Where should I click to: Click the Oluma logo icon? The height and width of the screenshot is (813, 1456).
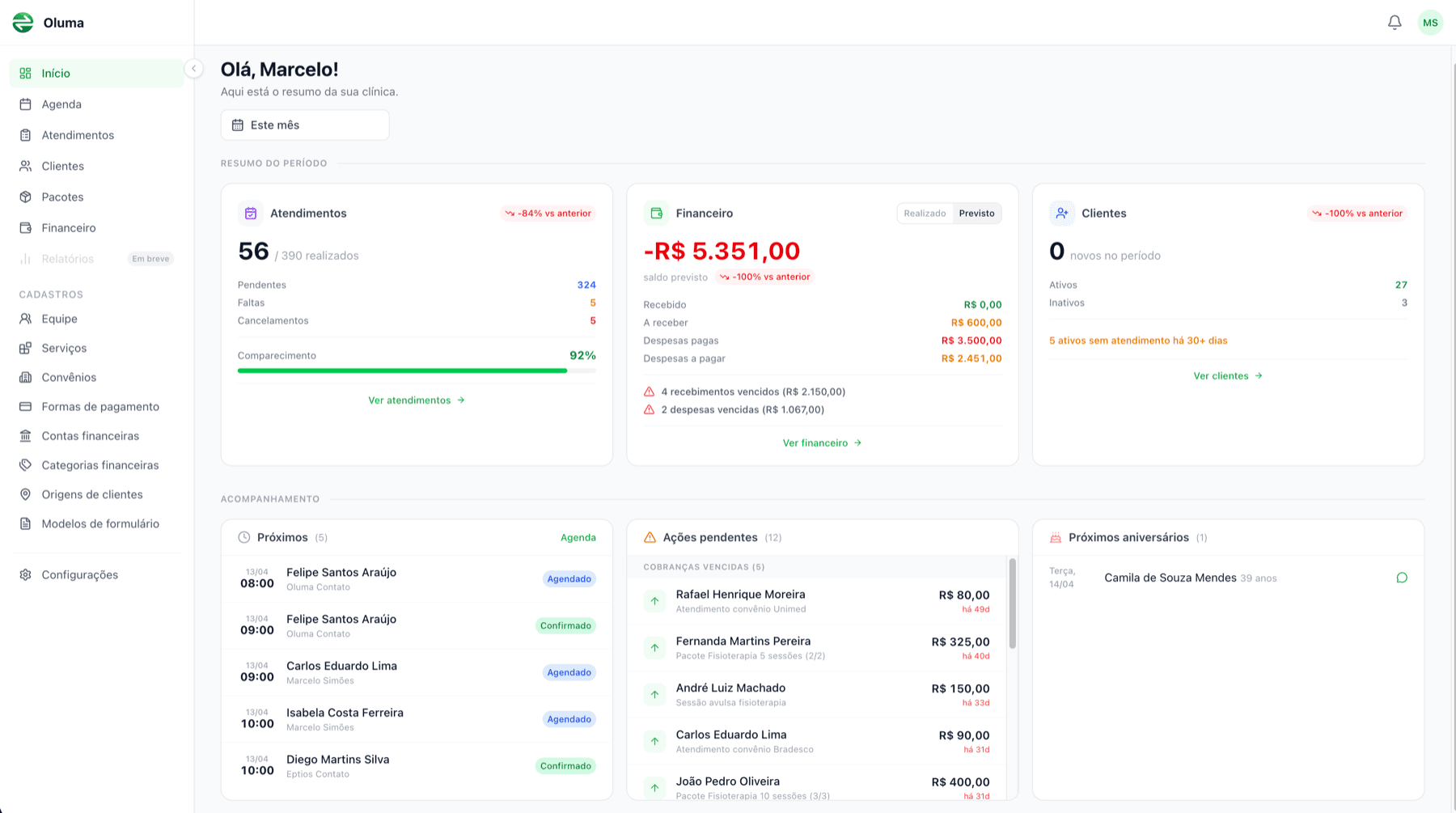[23, 23]
